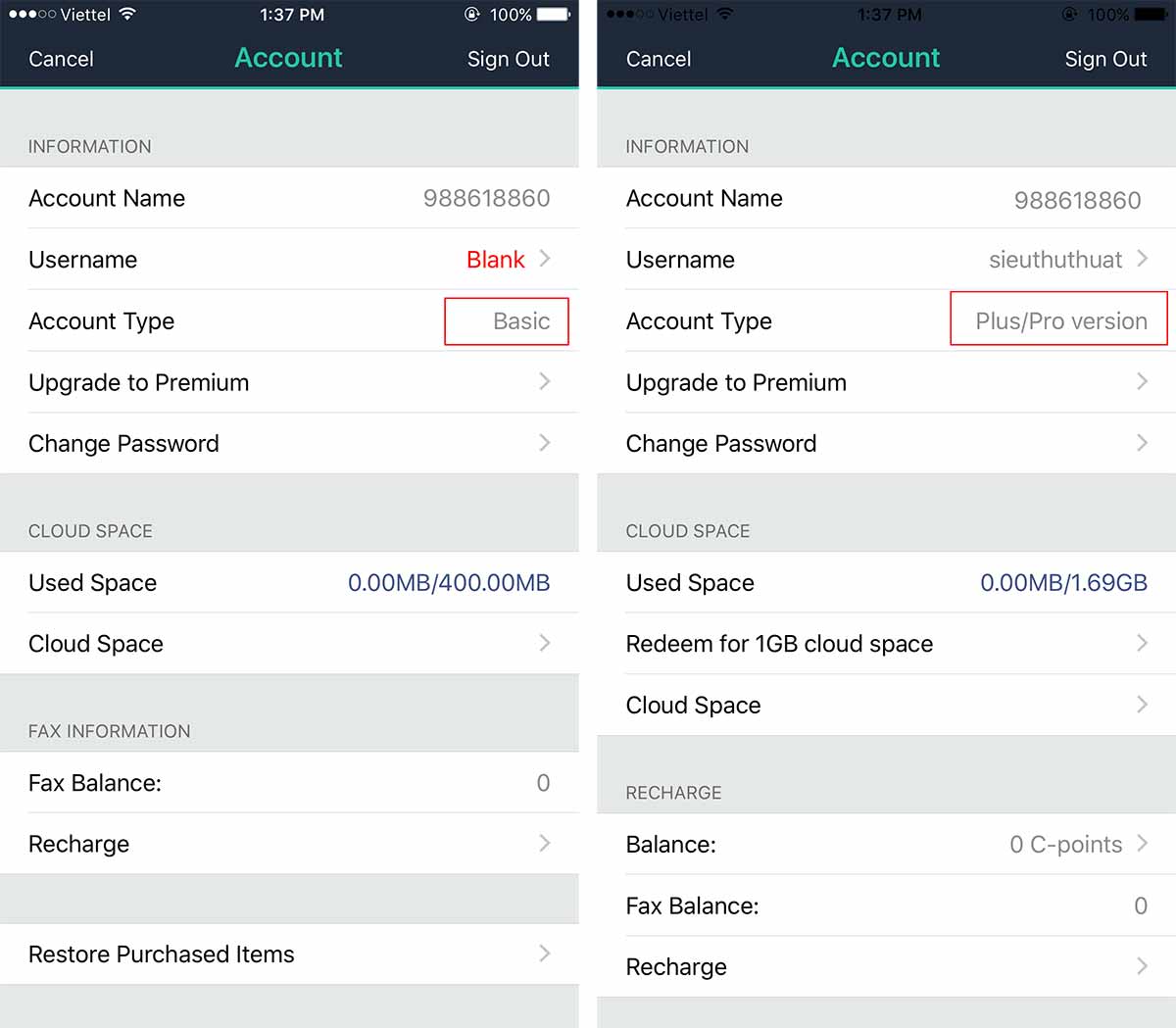Click the chevron beside sieuthuthuat username
1176x1028 pixels.
coord(1142,259)
